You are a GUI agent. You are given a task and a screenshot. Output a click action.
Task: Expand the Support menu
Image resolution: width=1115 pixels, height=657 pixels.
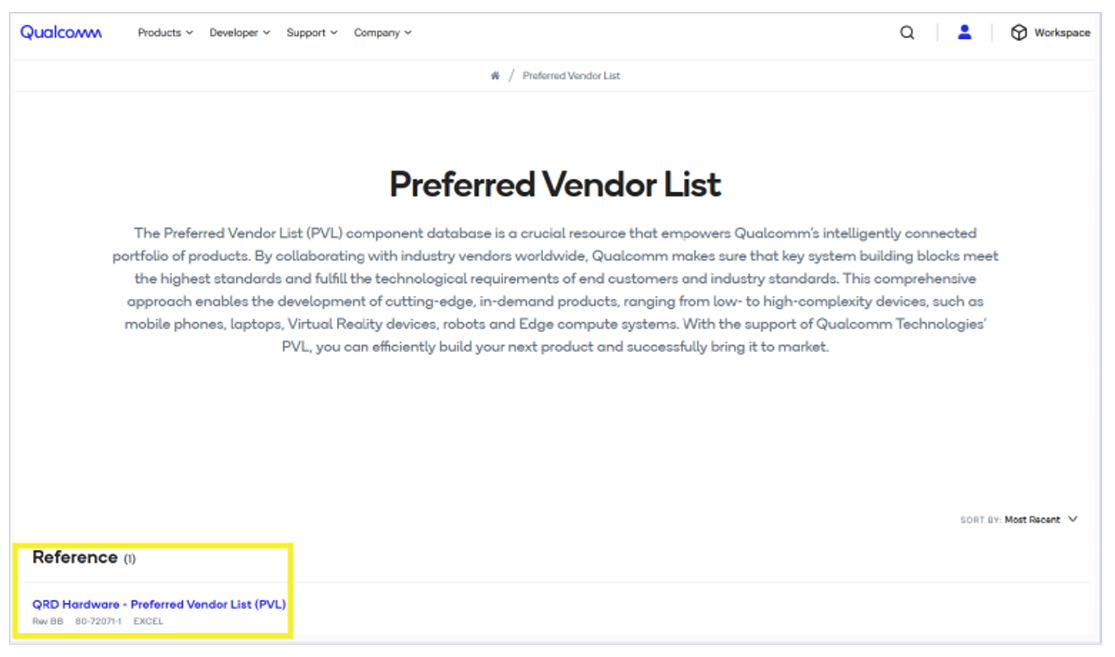(x=311, y=33)
